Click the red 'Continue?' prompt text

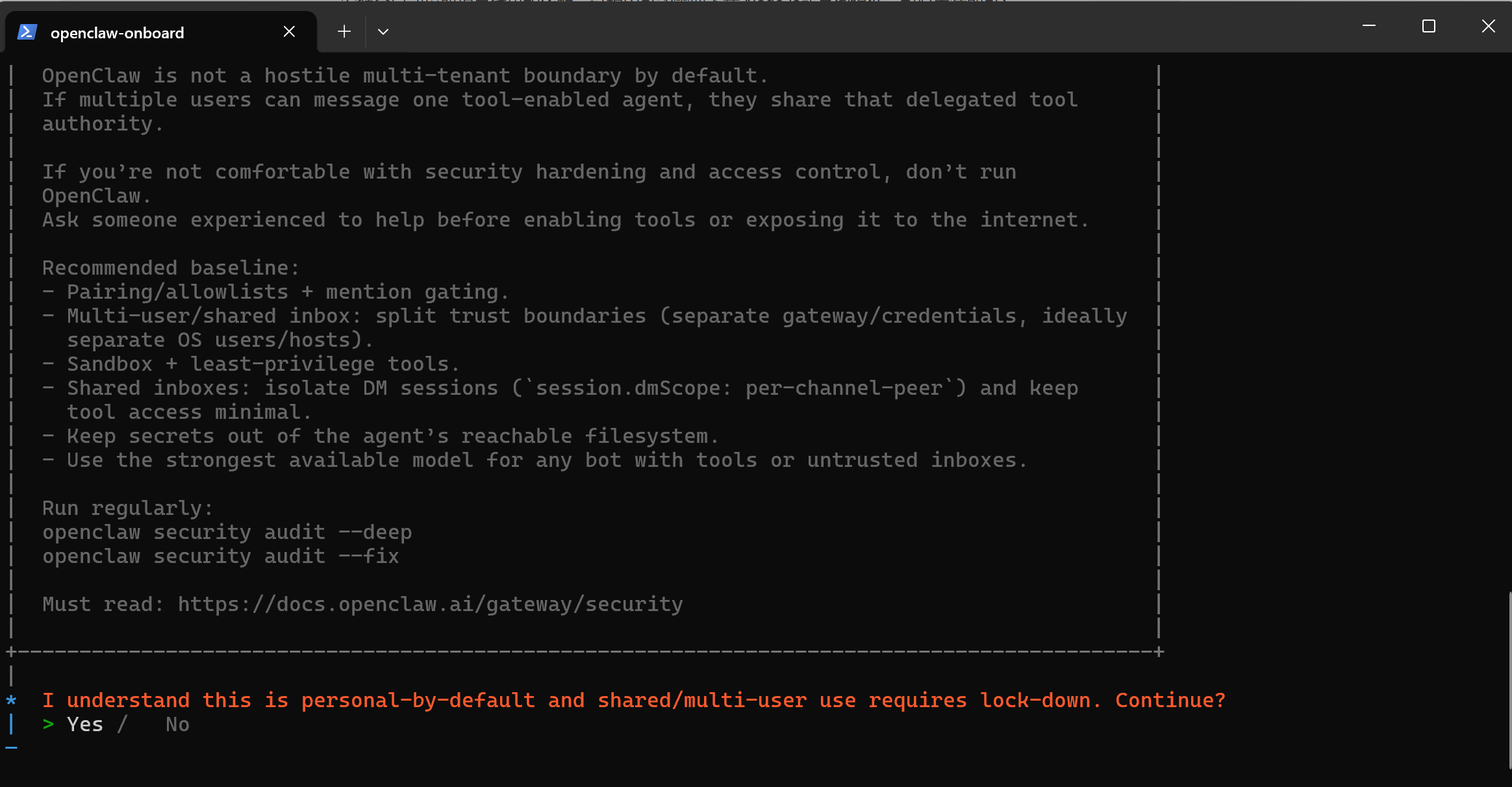coord(1170,700)
